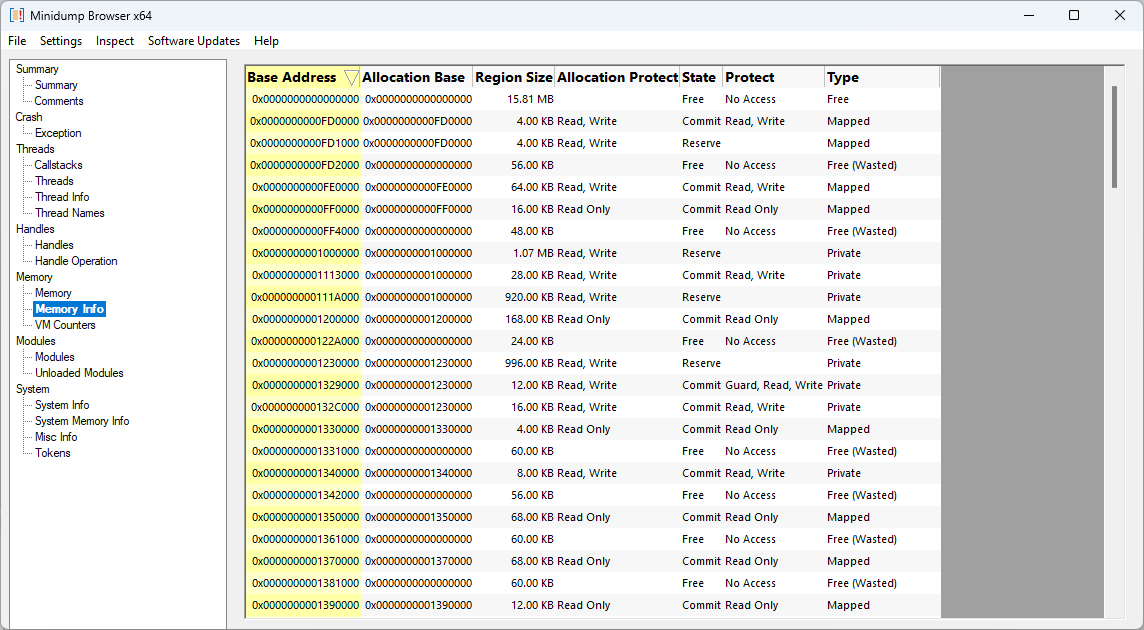The image size is (1144, 630).
Task: Select base address 0x0000000000FD2000 cell
Action: click(x=304, y=165)
